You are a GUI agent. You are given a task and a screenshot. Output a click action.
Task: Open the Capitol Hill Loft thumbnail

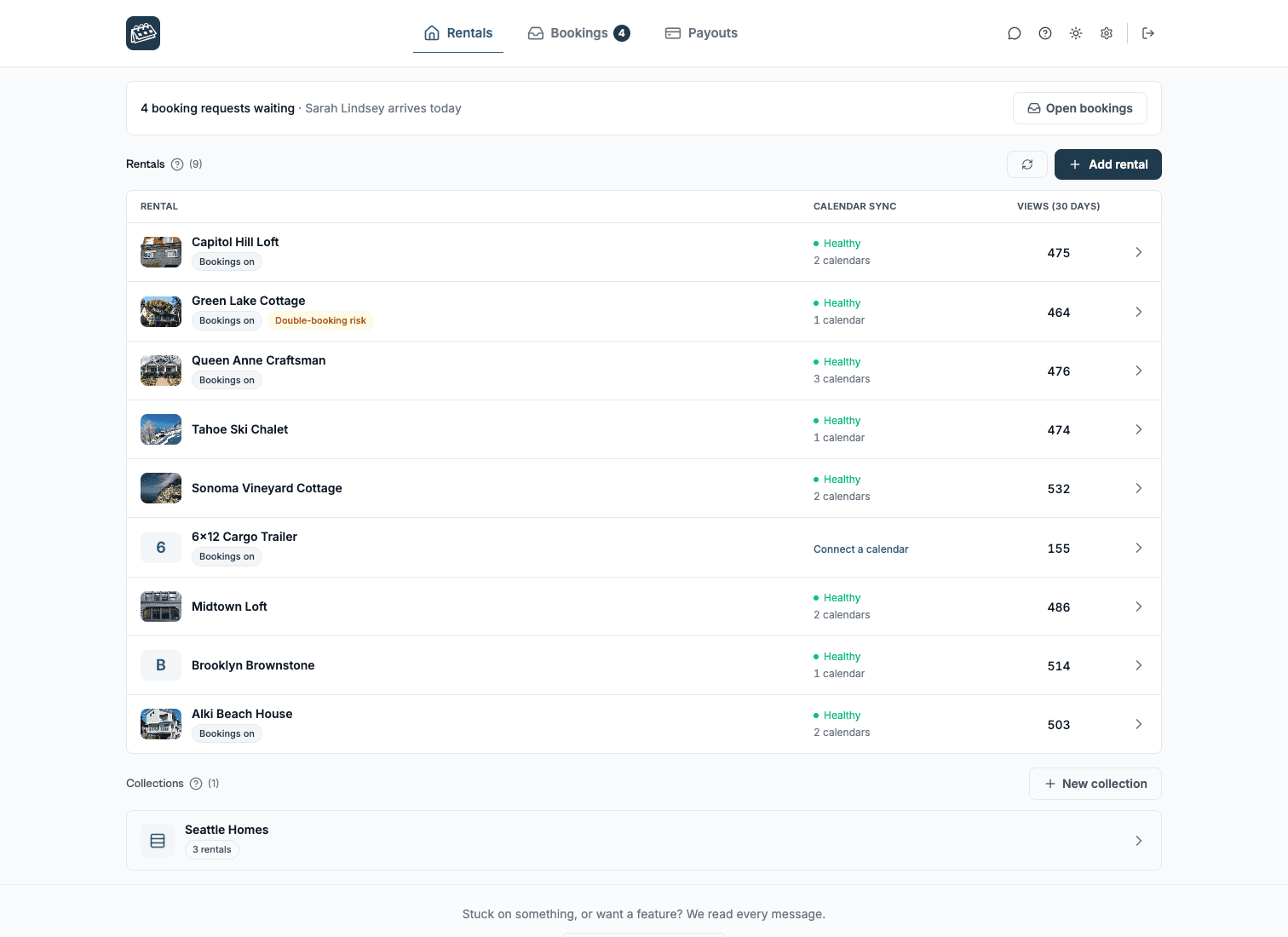pyautogui.click(x=161, y=252)
